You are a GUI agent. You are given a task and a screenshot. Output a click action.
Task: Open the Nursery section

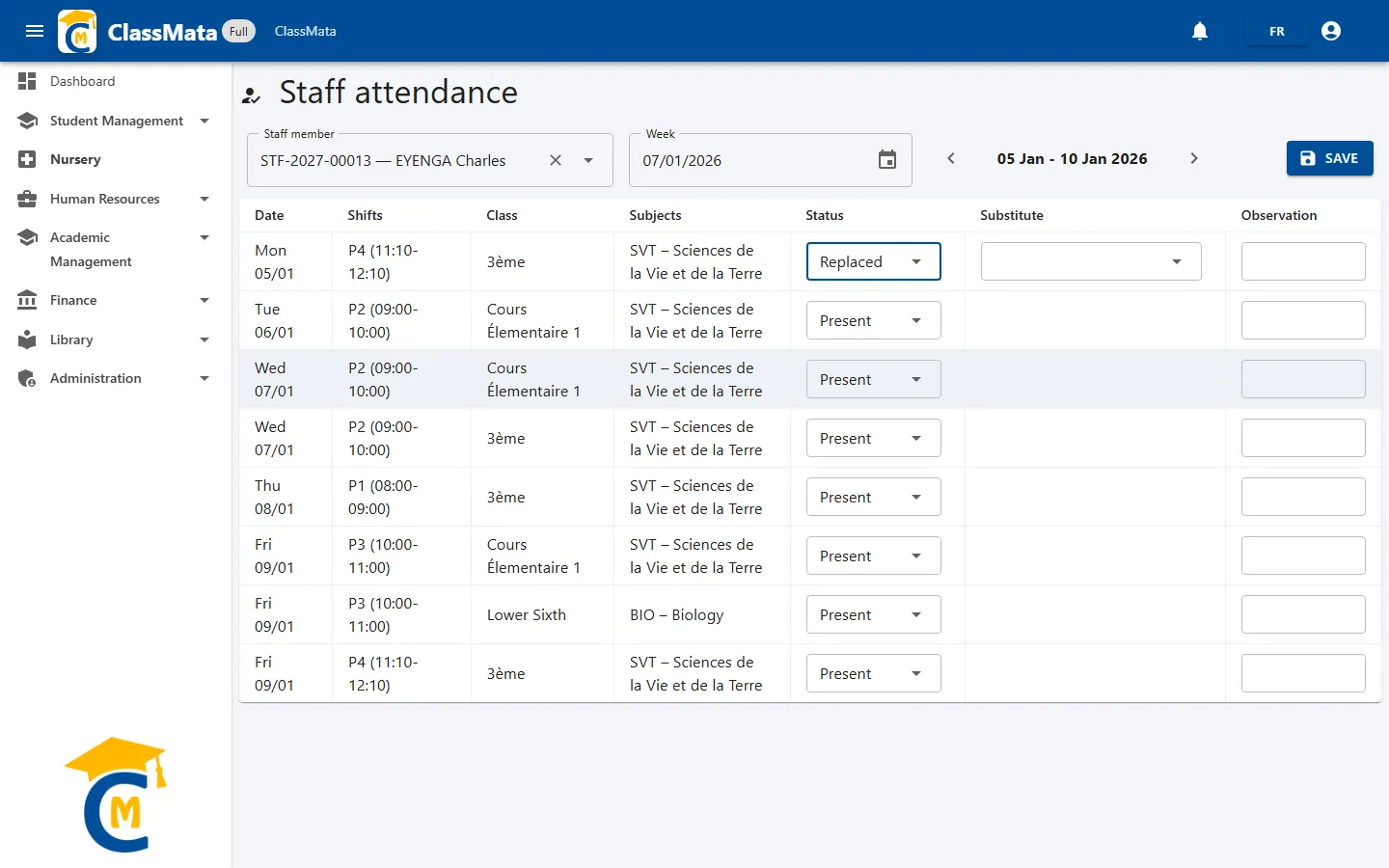pyautogui.click(x=116, y=159)
